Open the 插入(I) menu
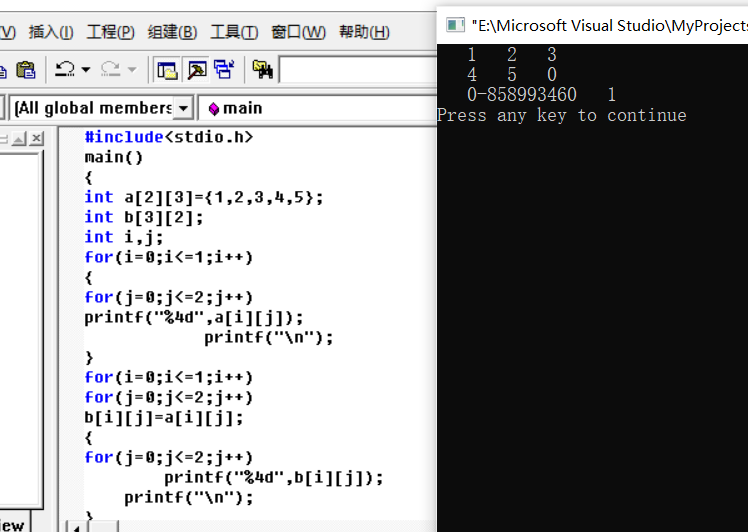 click(x=51, y=32)
